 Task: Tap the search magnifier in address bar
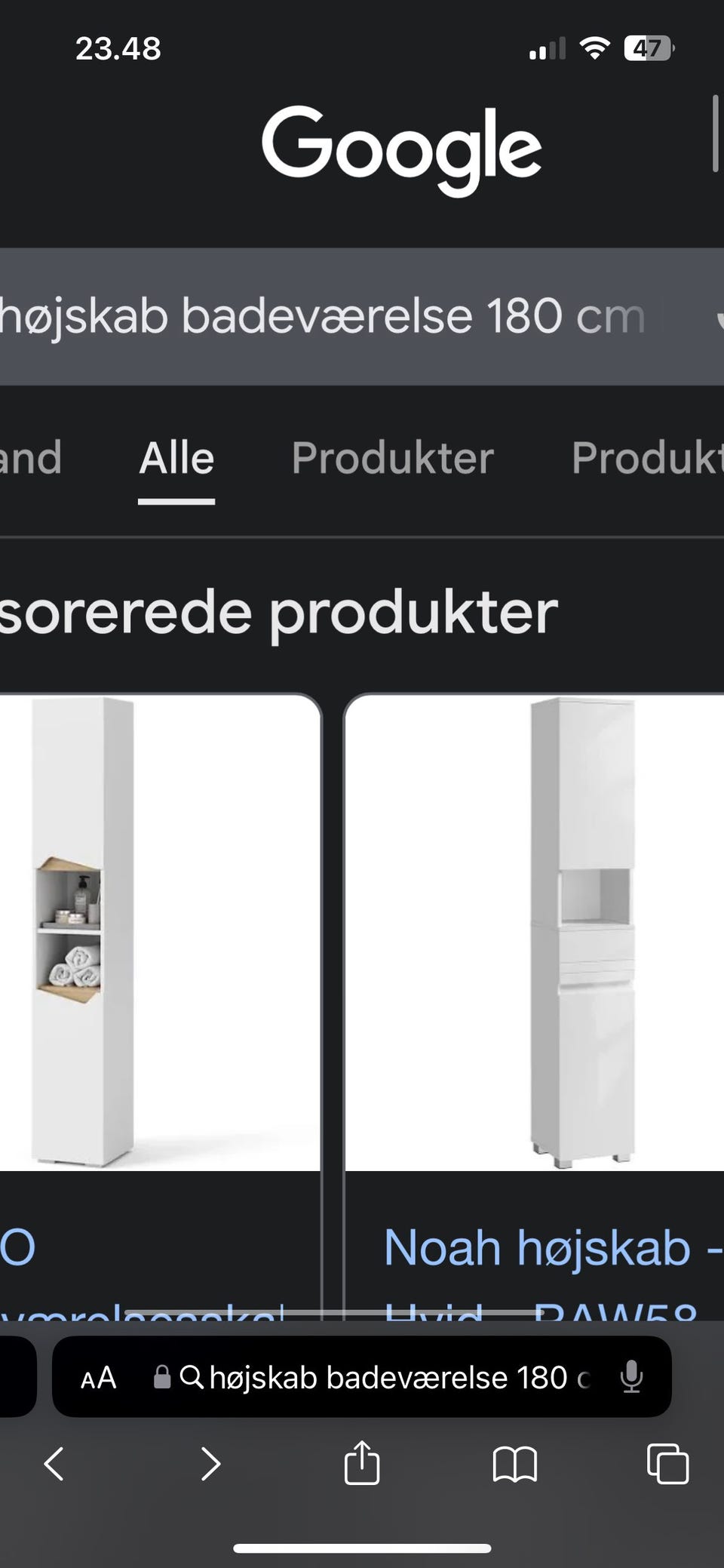192,1377
